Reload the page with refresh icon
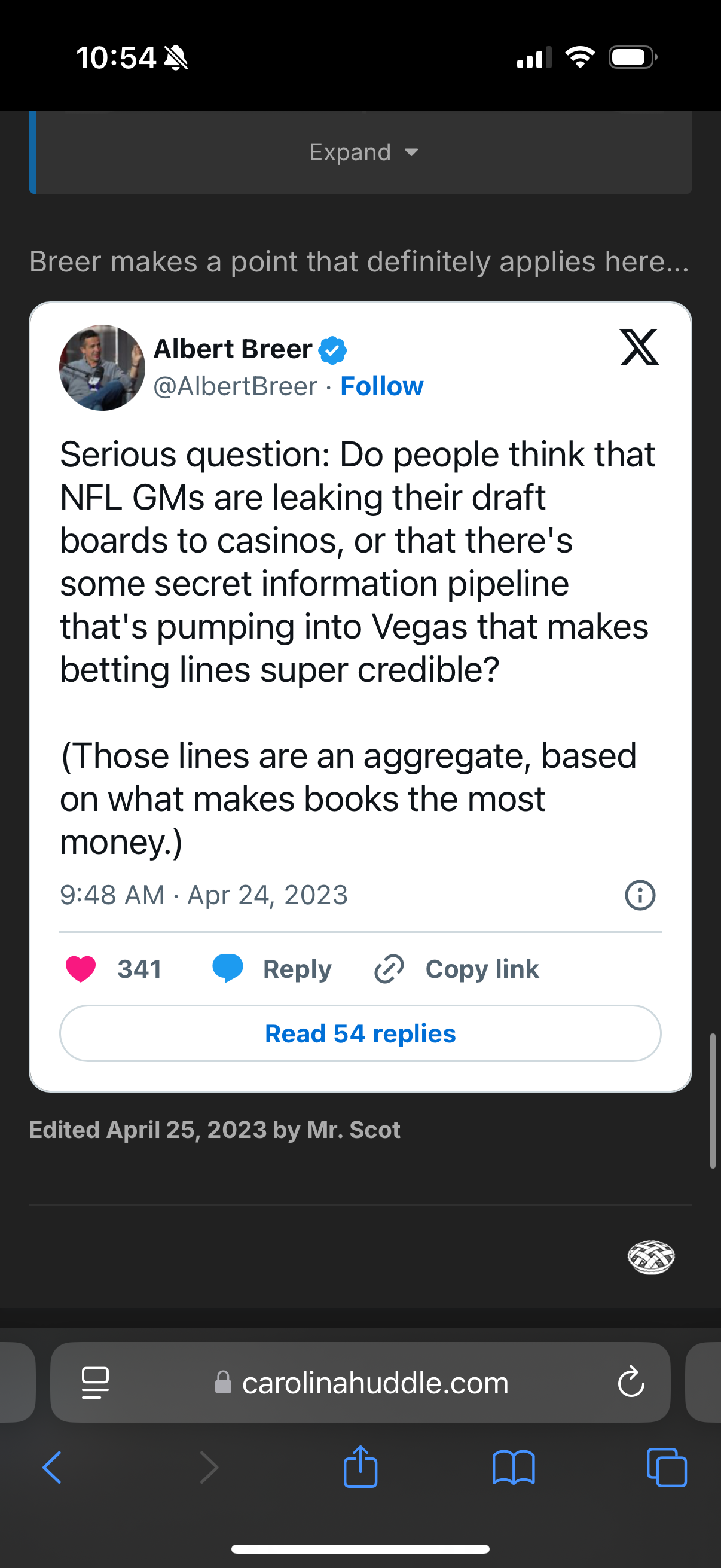Screen dimensions: 721x1568 pyautogui.click(x=631, y=1383)
